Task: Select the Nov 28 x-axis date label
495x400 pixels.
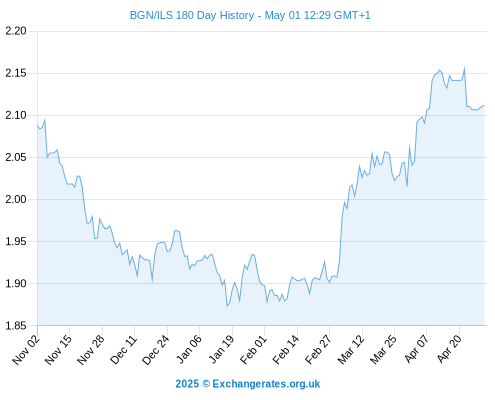Action: click(x=91, y=349)
